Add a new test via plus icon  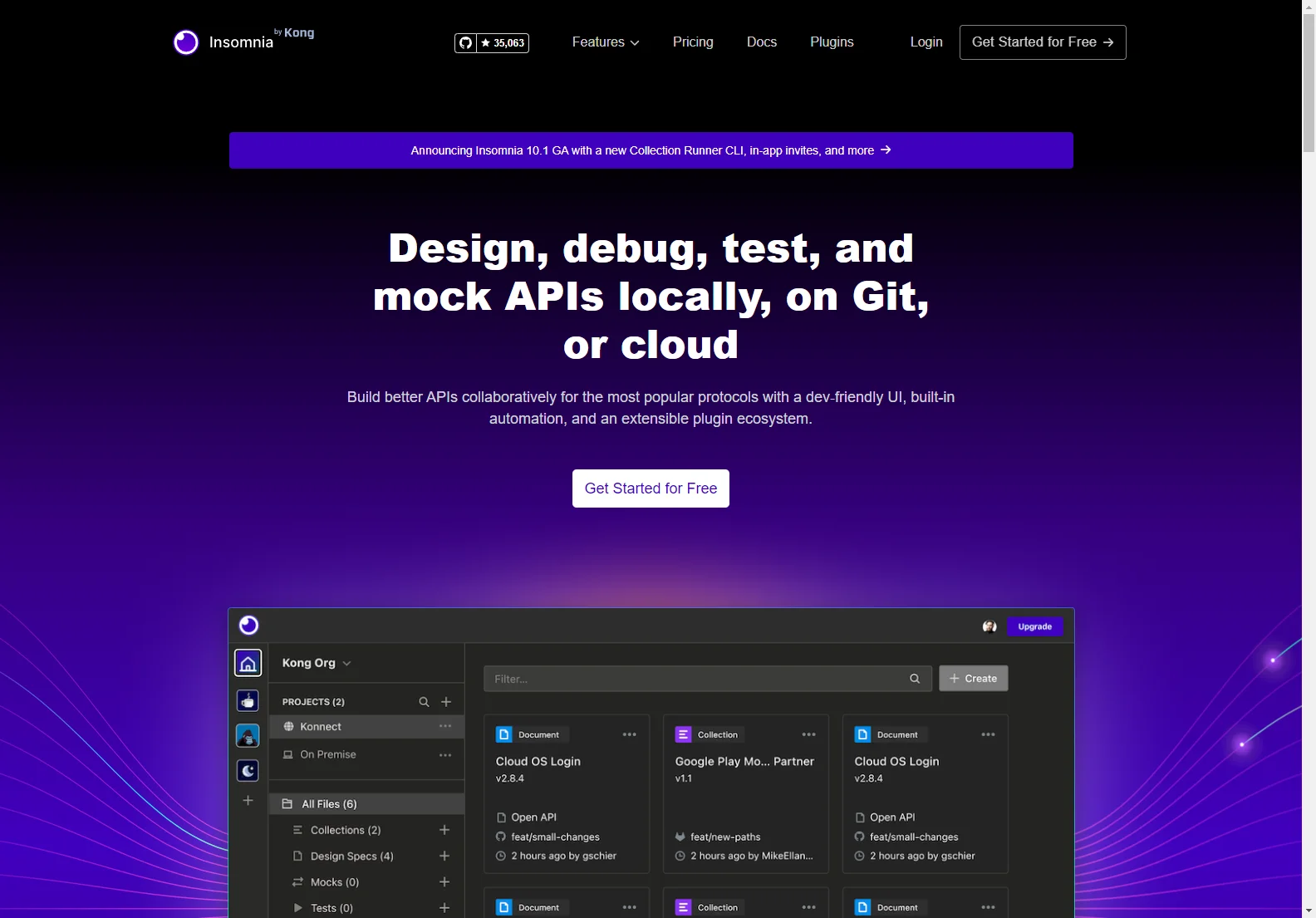tap(444, 908)
